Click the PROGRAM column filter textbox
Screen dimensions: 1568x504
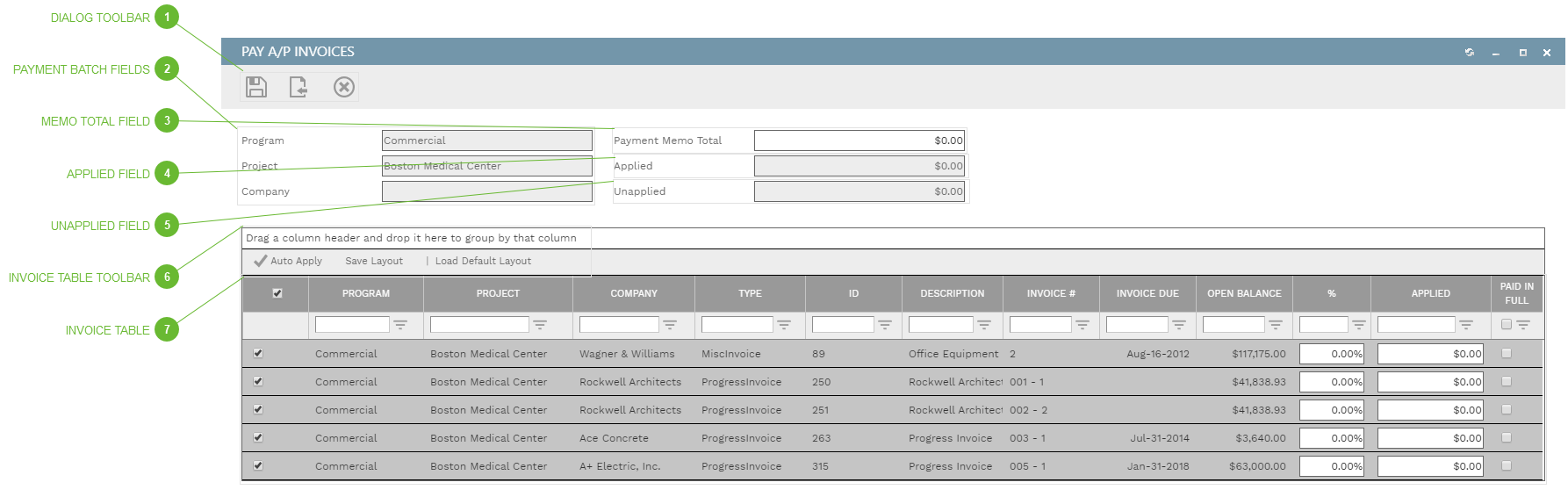[352, 325]
